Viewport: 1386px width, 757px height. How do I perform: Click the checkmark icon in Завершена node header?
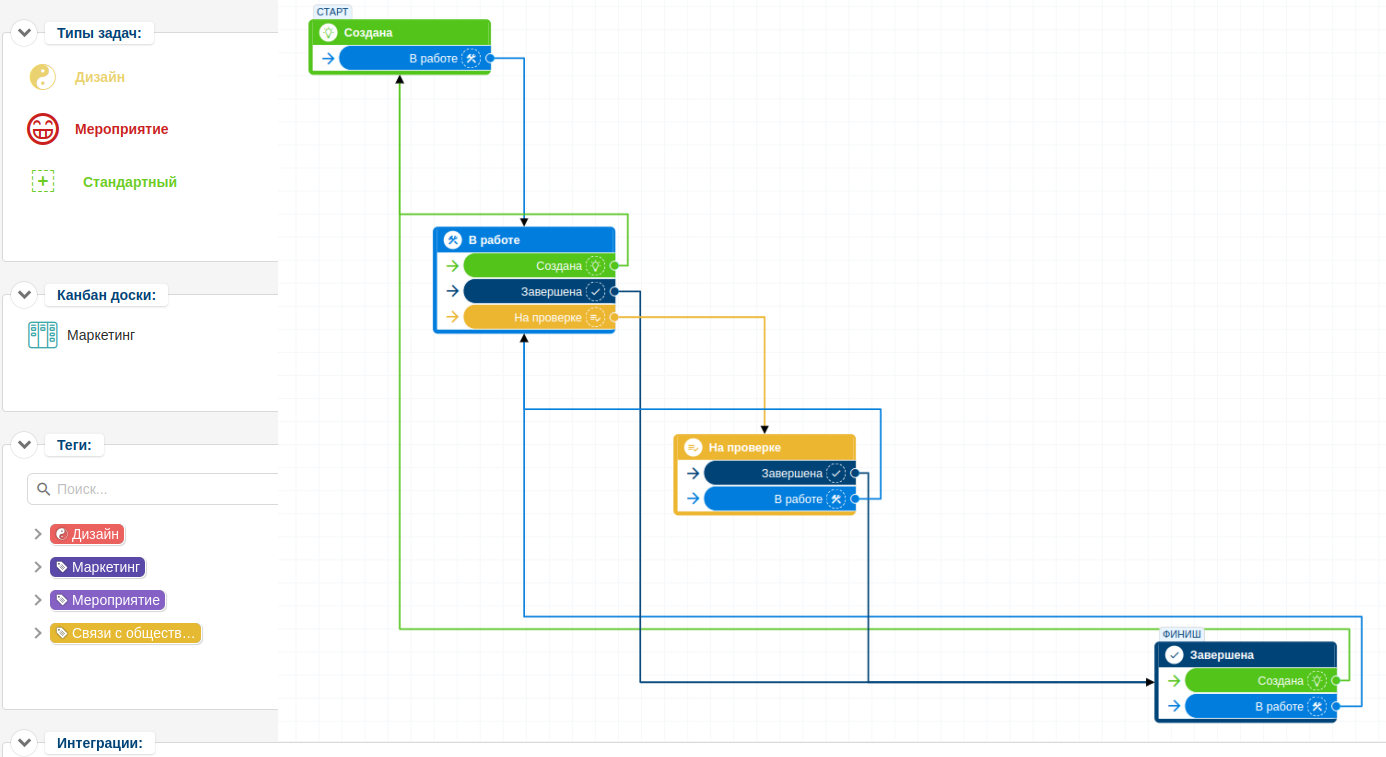click(x=1173, y=655)
